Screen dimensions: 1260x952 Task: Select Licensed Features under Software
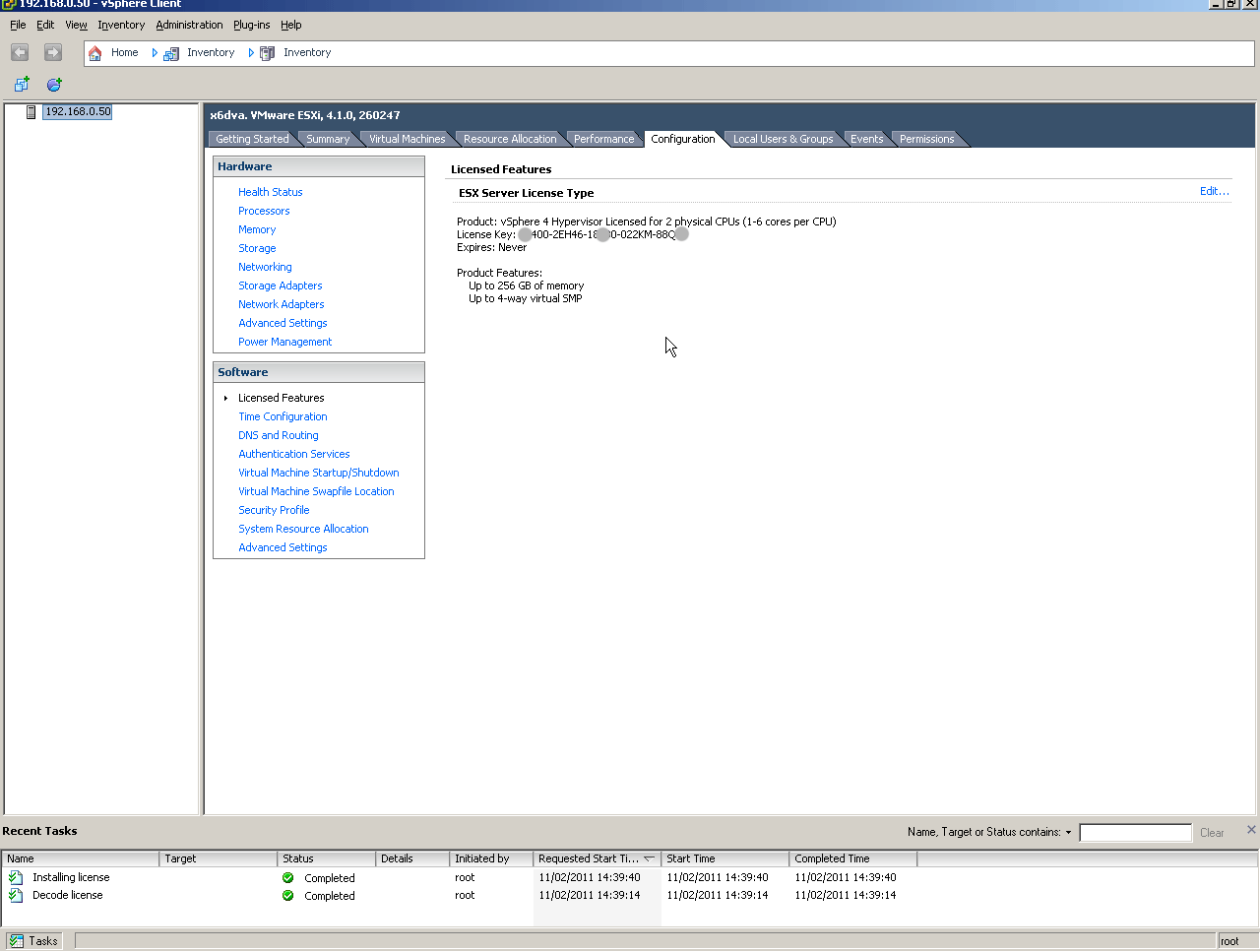[281, 398]
